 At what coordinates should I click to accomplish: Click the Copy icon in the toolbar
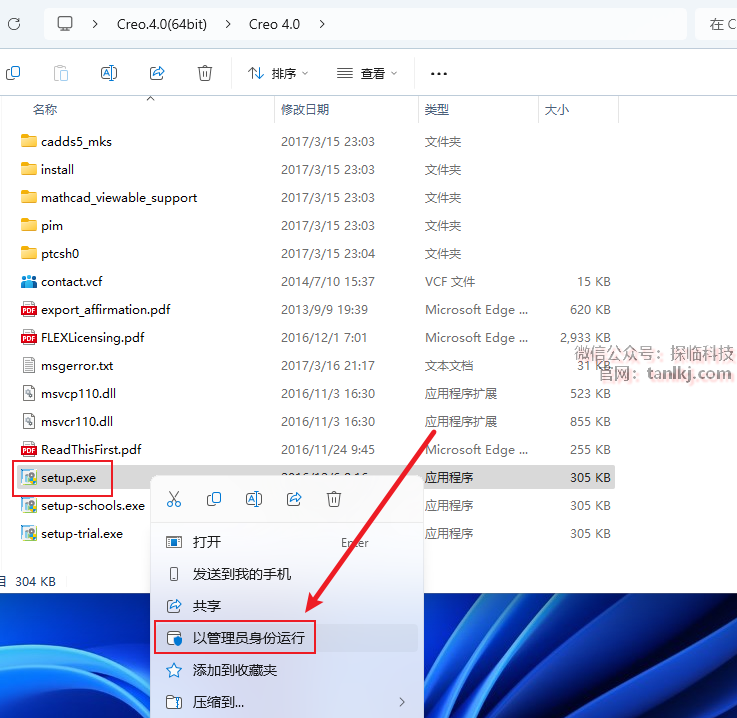(13, 73)
